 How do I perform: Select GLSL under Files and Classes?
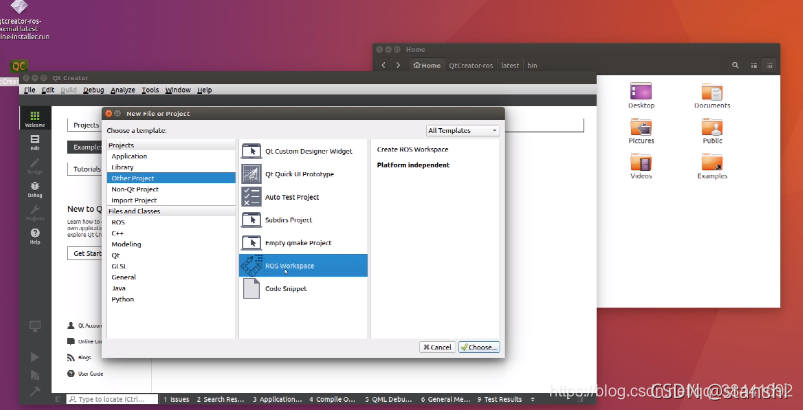(x=171, y=266)
